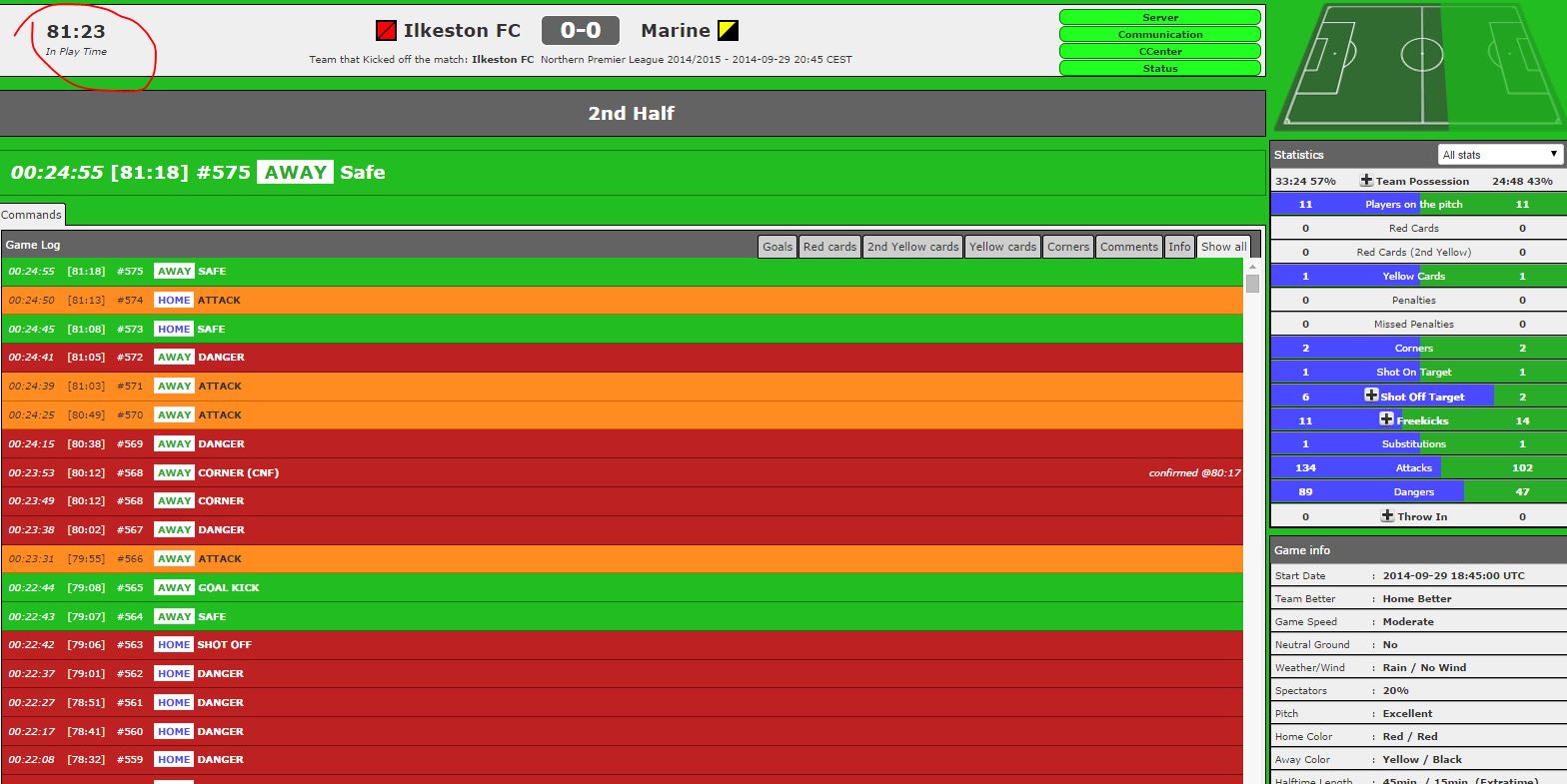The width and height of the screenshot is (1567, 784).
Task: Click the Communication status button
Action: pyautogui.click(x=1160, y=34)
